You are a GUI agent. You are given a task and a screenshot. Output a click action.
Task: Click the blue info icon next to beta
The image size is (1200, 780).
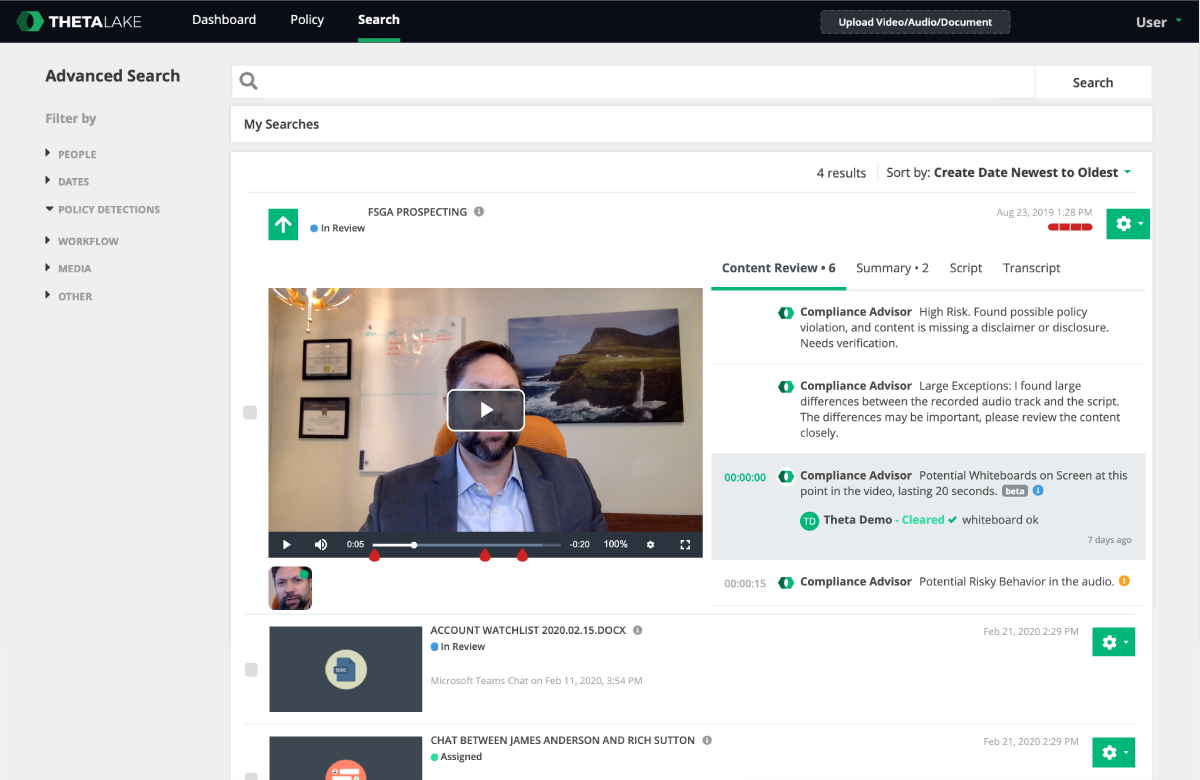(1038, 491)
